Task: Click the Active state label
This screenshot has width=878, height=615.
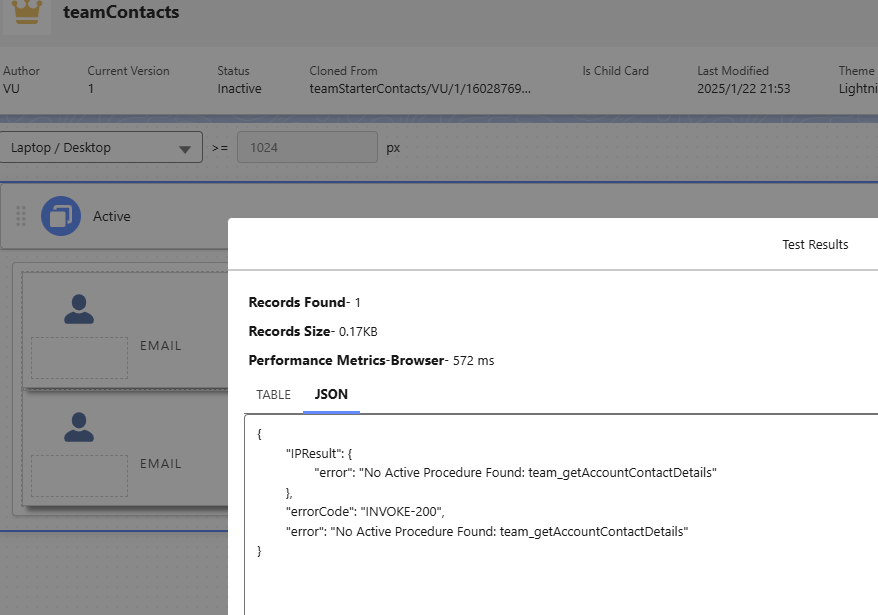Action: 111,216
